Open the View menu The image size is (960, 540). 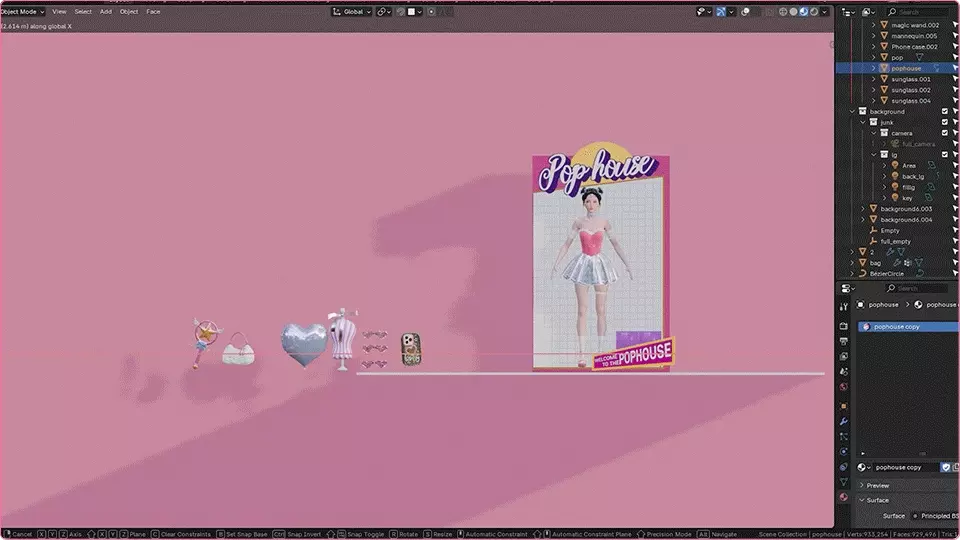[x=59, y=12]
